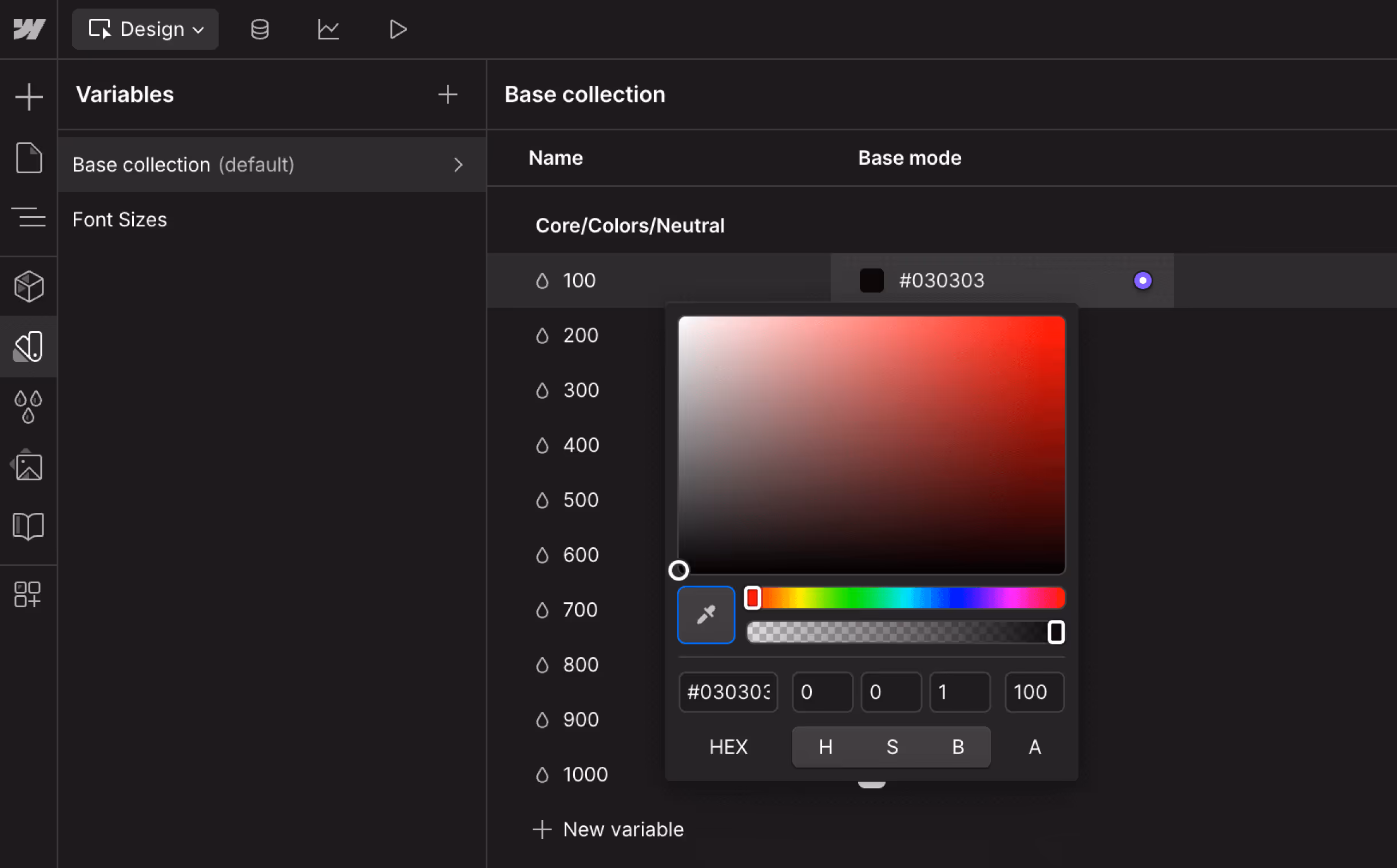The width and height of the screenshot is (1397, 868).
Task: Select Base collection (default) row
Action: pyautogui.click(x=272, y=165)
